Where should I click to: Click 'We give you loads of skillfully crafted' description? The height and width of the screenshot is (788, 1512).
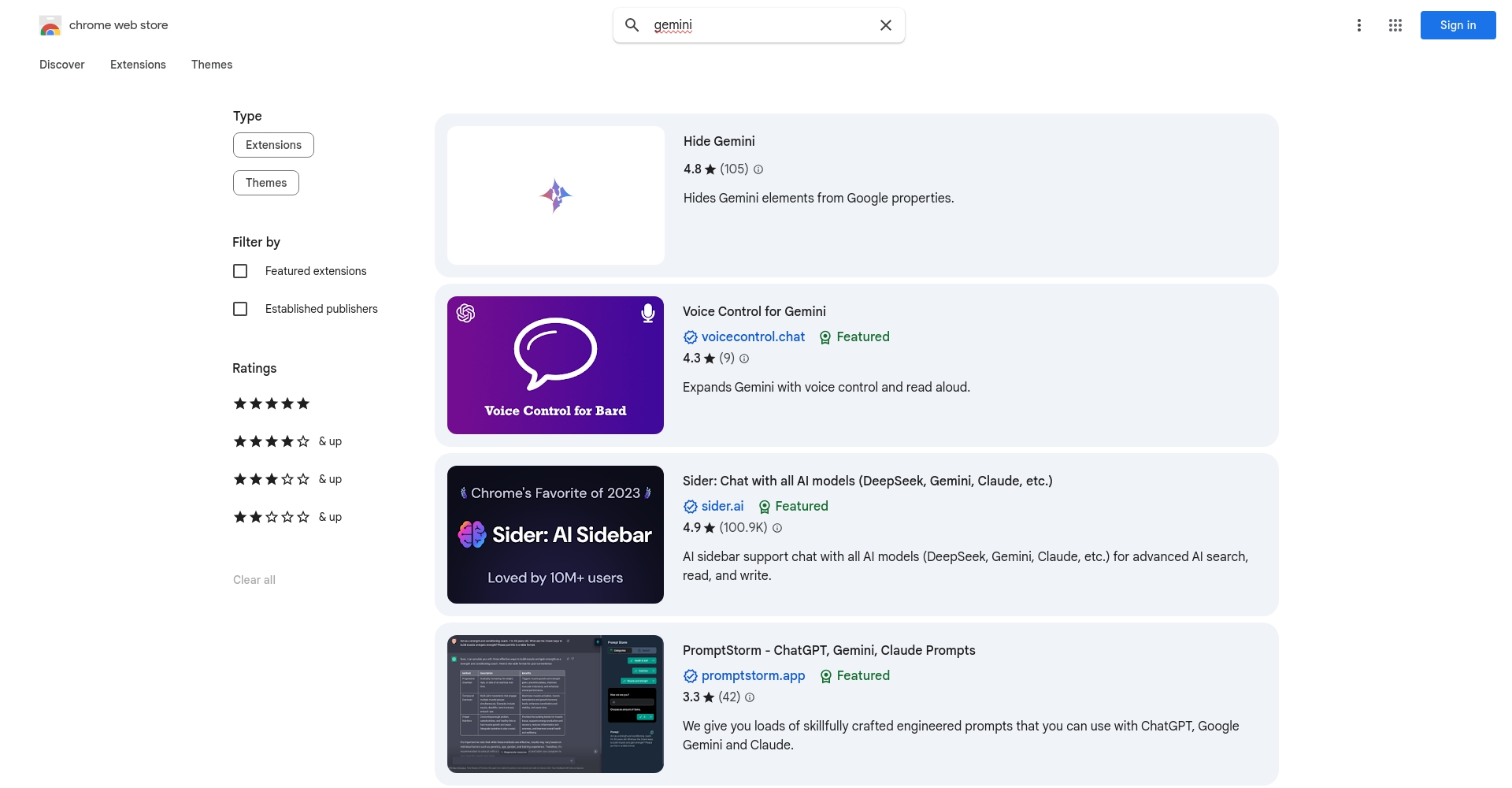[961, 735]
